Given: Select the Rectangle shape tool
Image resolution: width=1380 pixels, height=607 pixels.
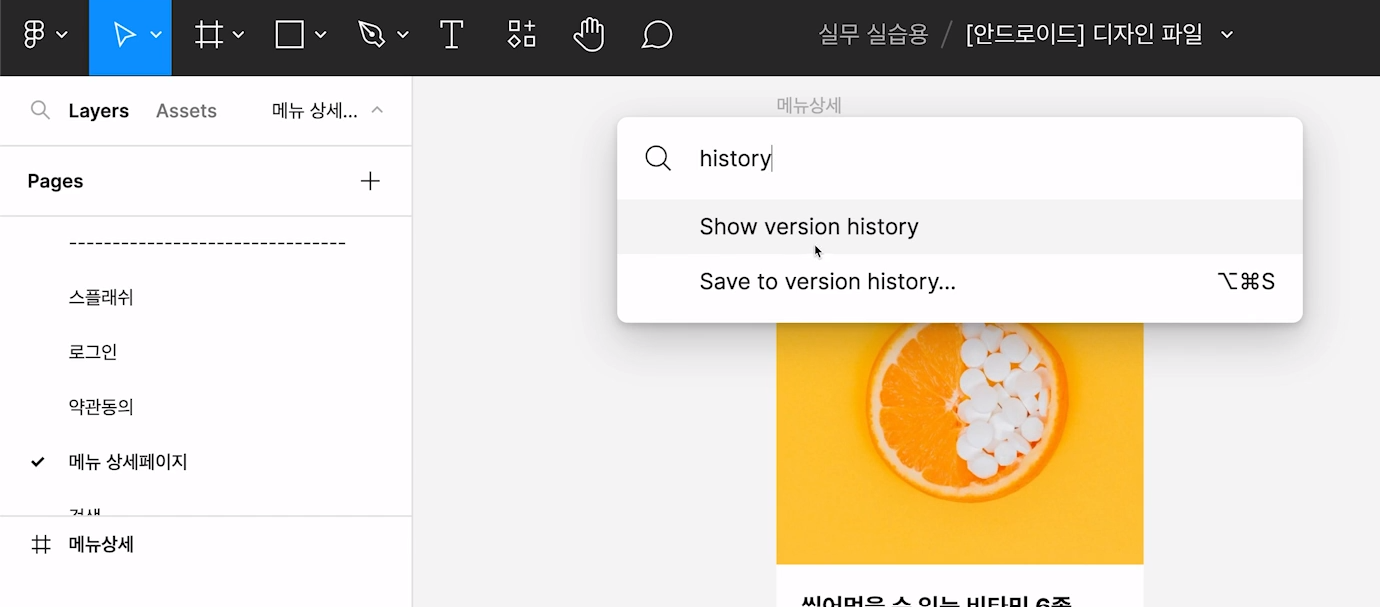Looking at the screenshot, I should click(290, 35).
